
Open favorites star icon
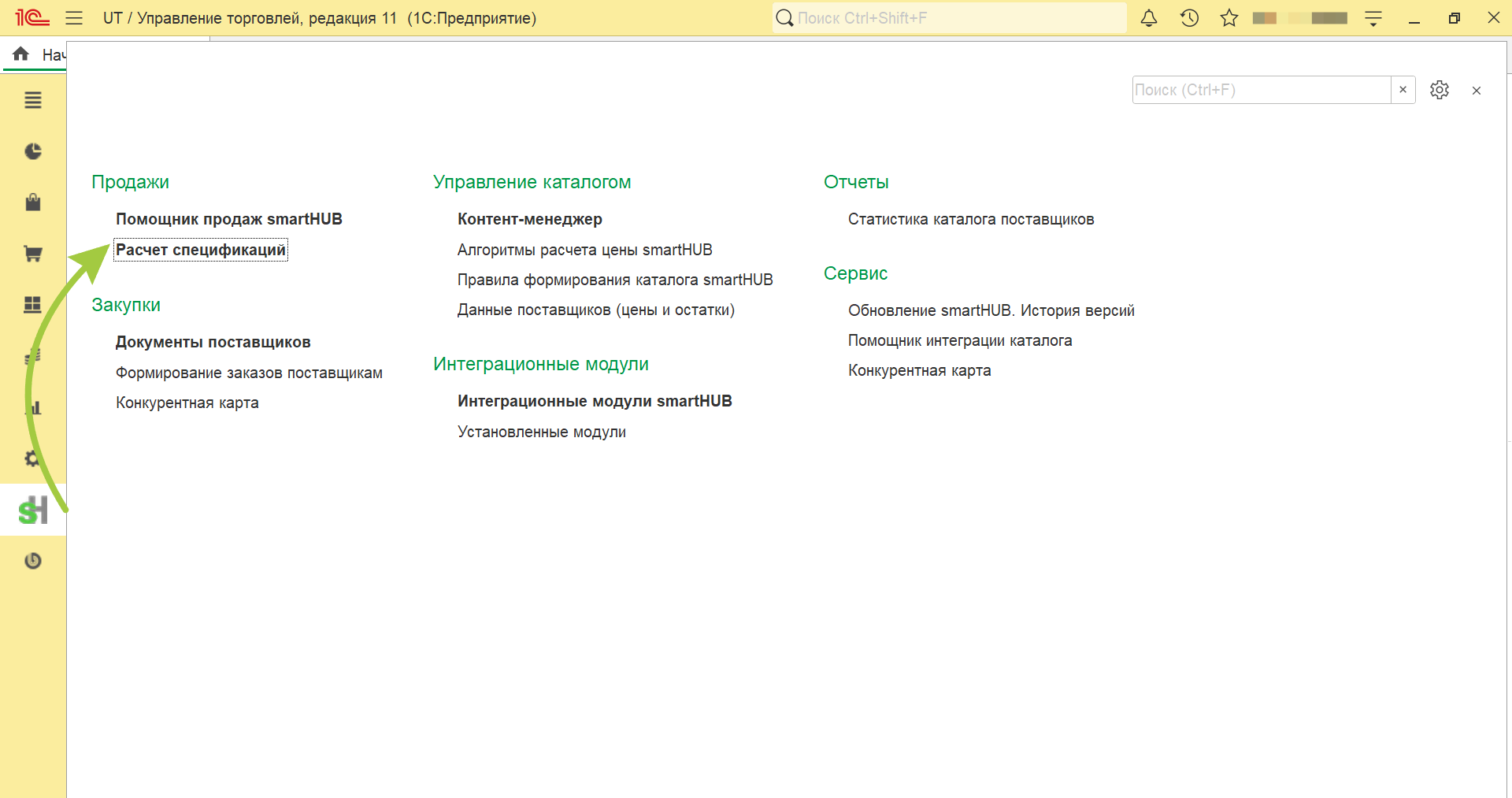coord(1229,18)
